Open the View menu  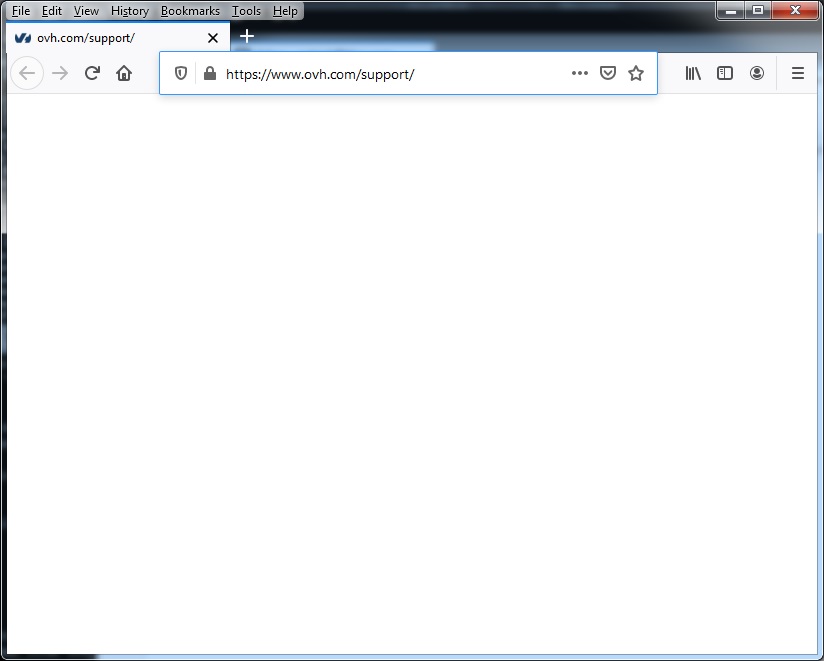pos(86,11)
